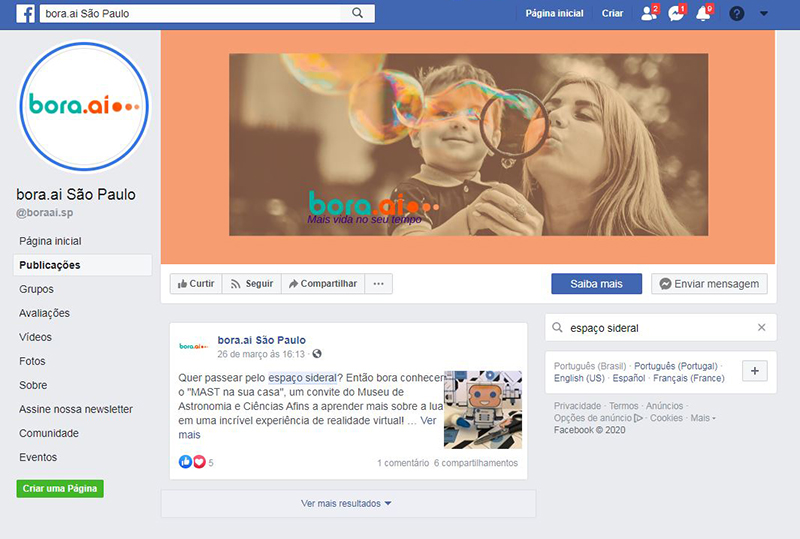Click the @boraai.sp username
Screen dimensions: 800x539
(44, 212)
